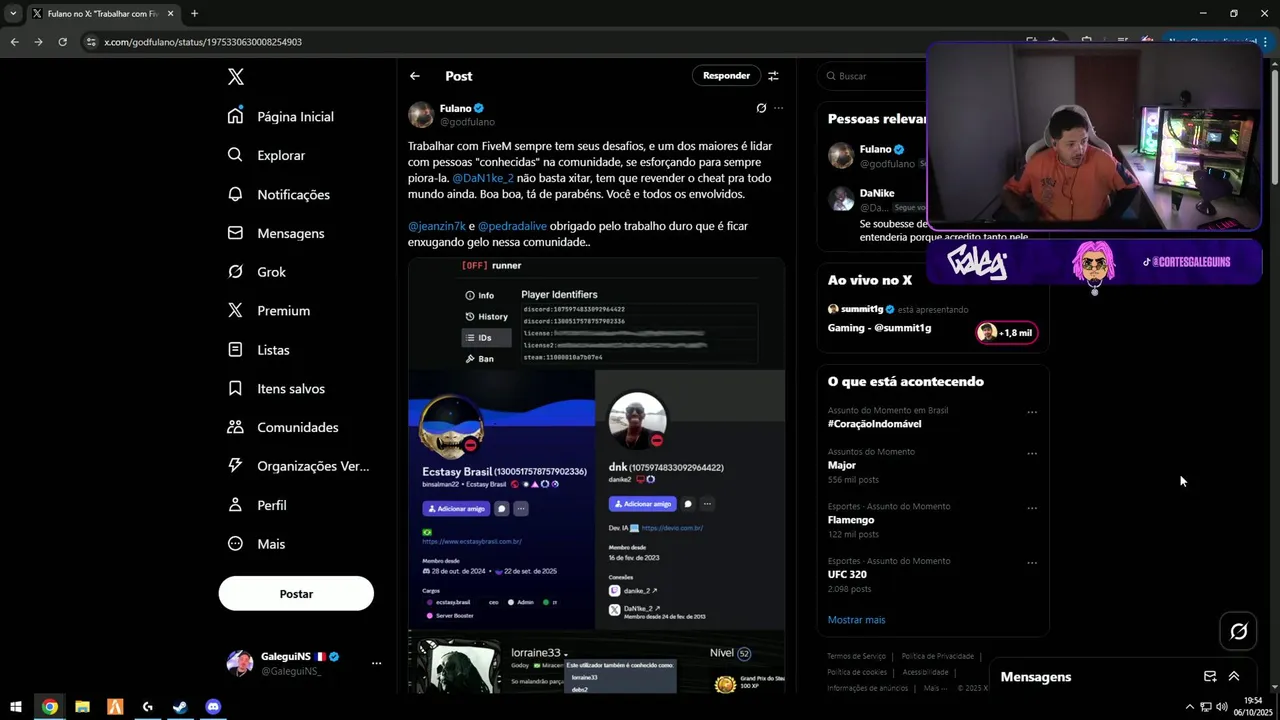The height and width of the screenshot is (720, 1280).
Task: Compose new message icon in Mensagens drawer
Action: click(1210, 677)
